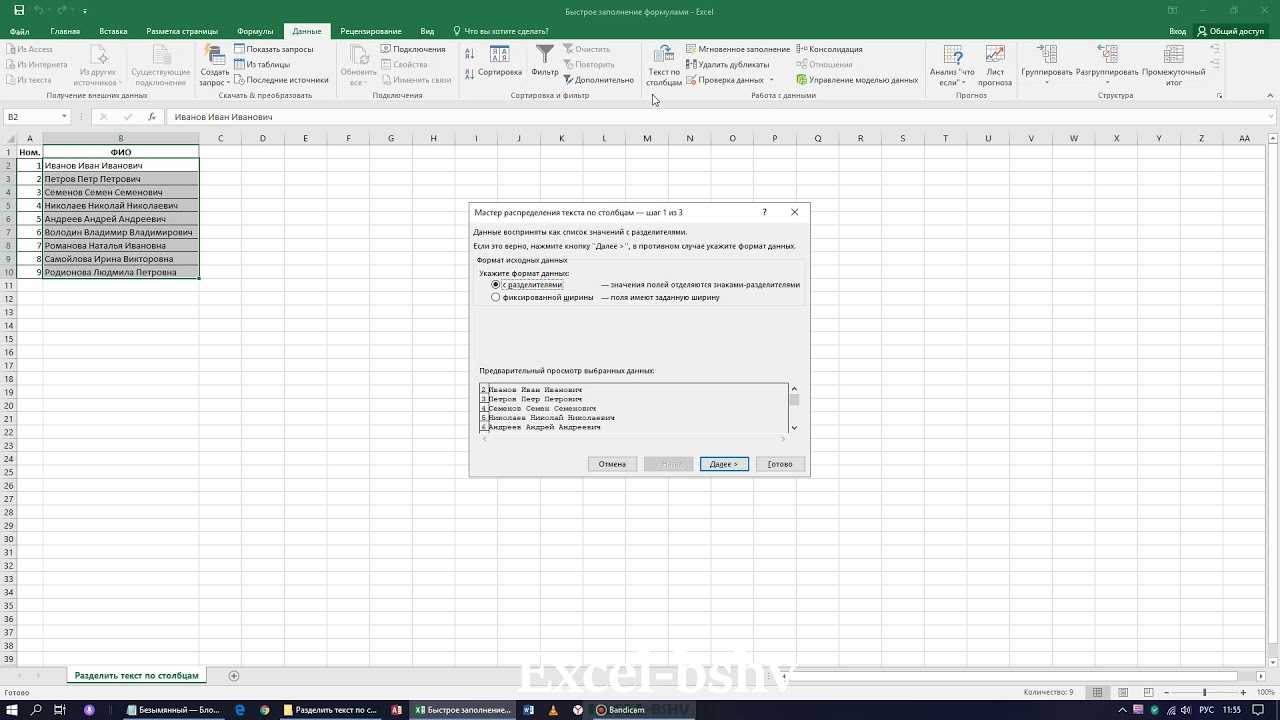Click the Group (Группировать) button

pos(1046,65)
